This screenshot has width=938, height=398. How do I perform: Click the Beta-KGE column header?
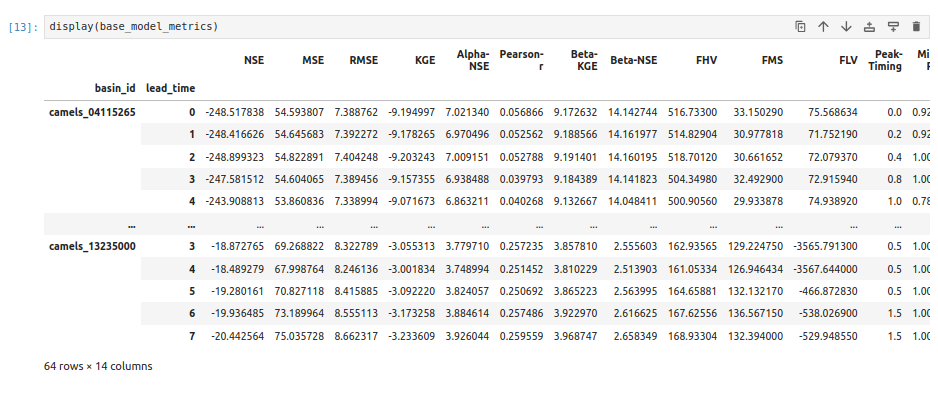coord(584,60)
